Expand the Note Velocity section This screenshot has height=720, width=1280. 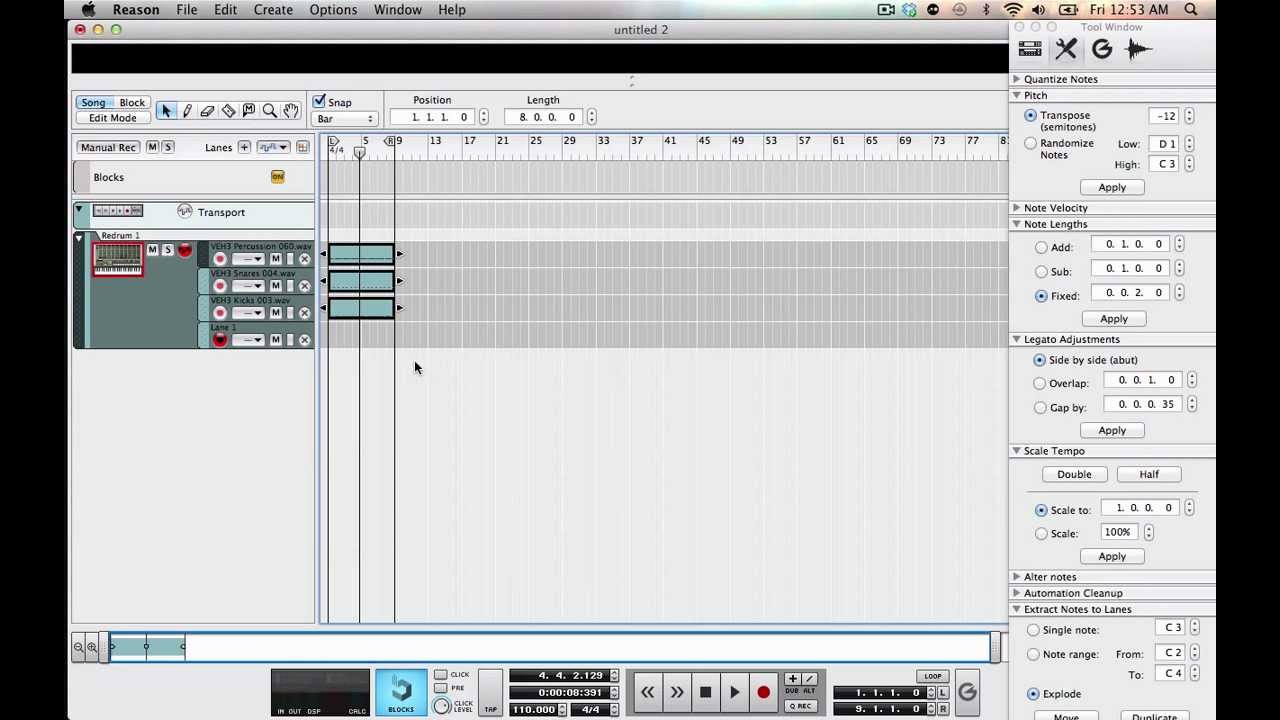tap(1016, 208)
